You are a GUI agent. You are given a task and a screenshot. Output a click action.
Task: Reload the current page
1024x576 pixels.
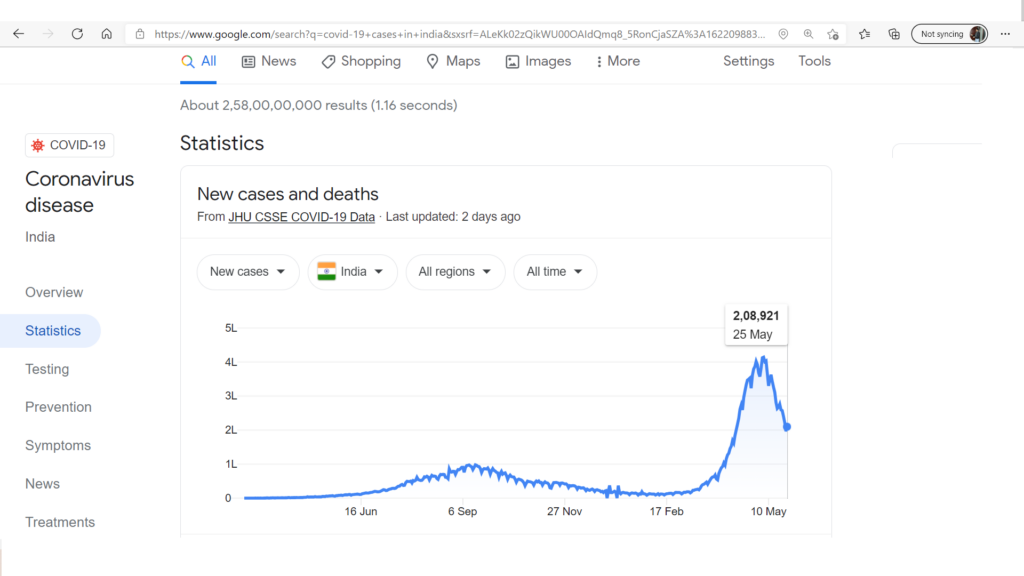click(x=77, y=34)
